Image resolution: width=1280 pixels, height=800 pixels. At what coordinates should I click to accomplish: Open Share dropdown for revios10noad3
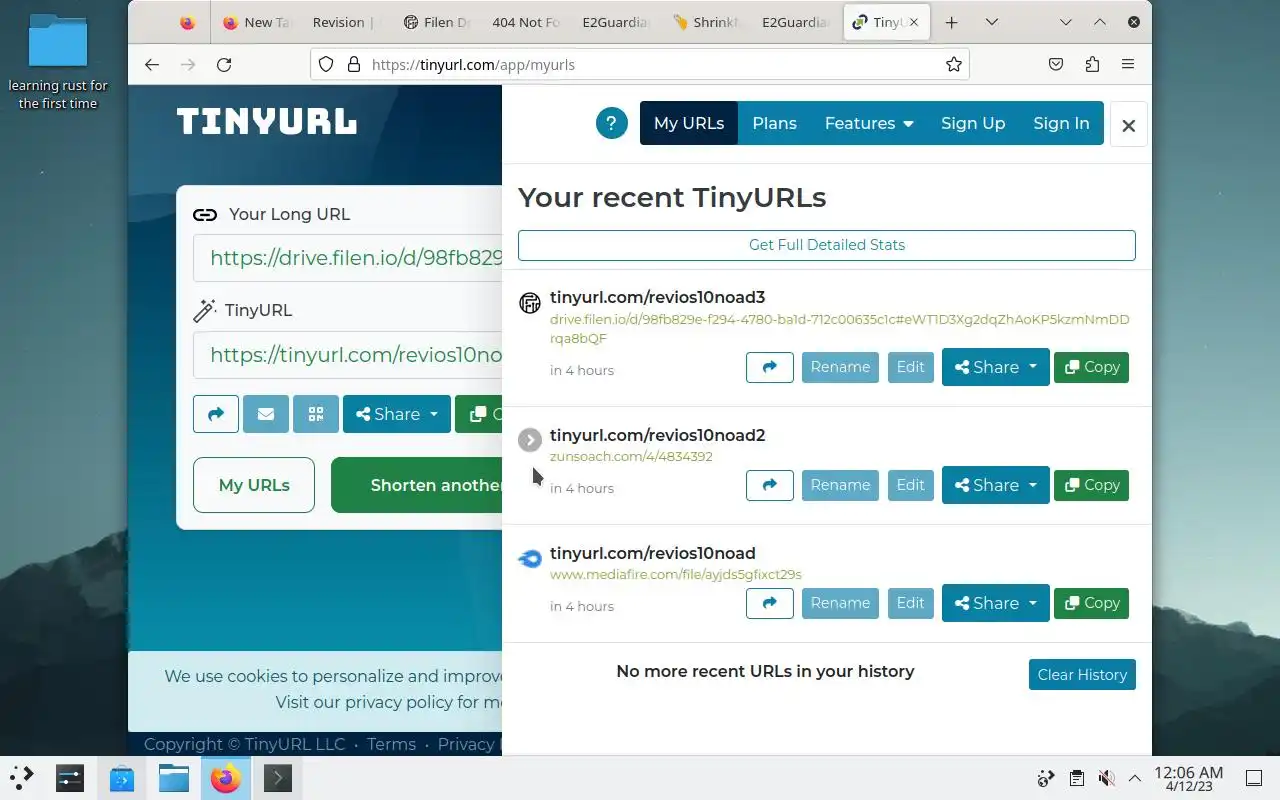(x=995, y=367)
